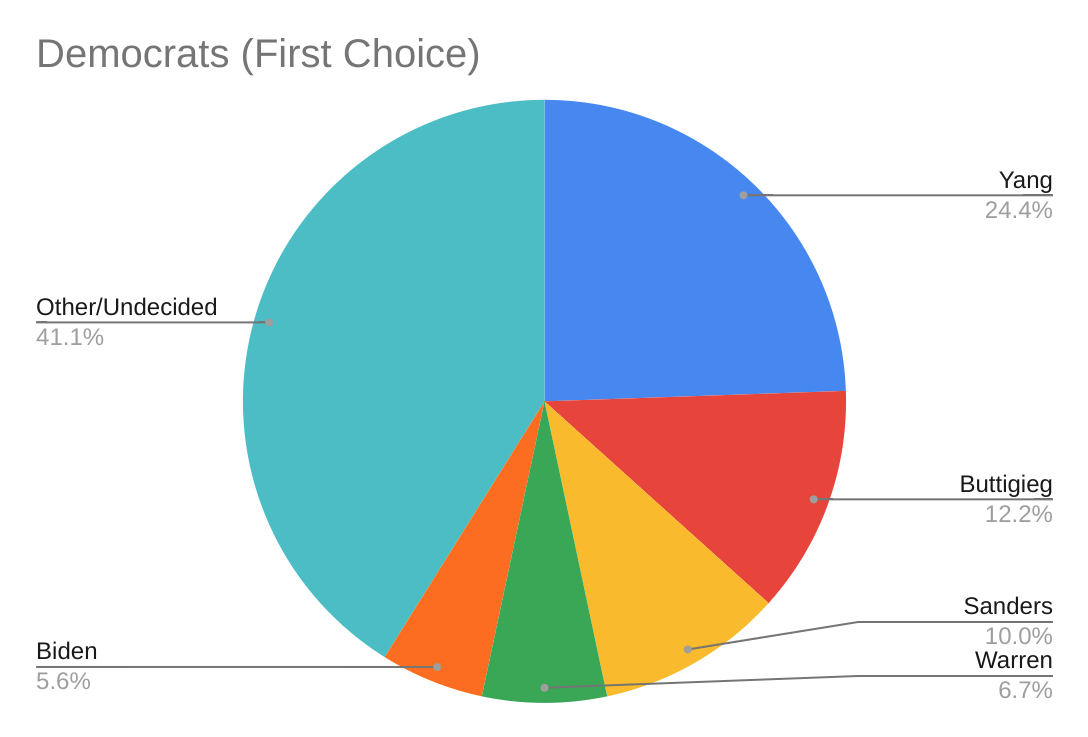
Task: Click the Yang label text
Action: point(1025,181)
